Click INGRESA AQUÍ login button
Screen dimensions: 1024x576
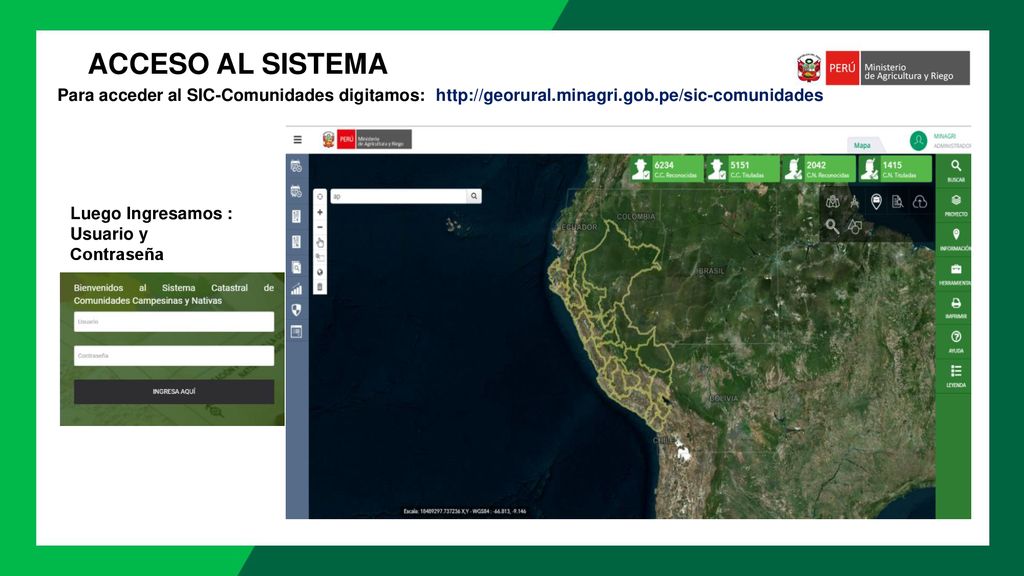point(174,391)
